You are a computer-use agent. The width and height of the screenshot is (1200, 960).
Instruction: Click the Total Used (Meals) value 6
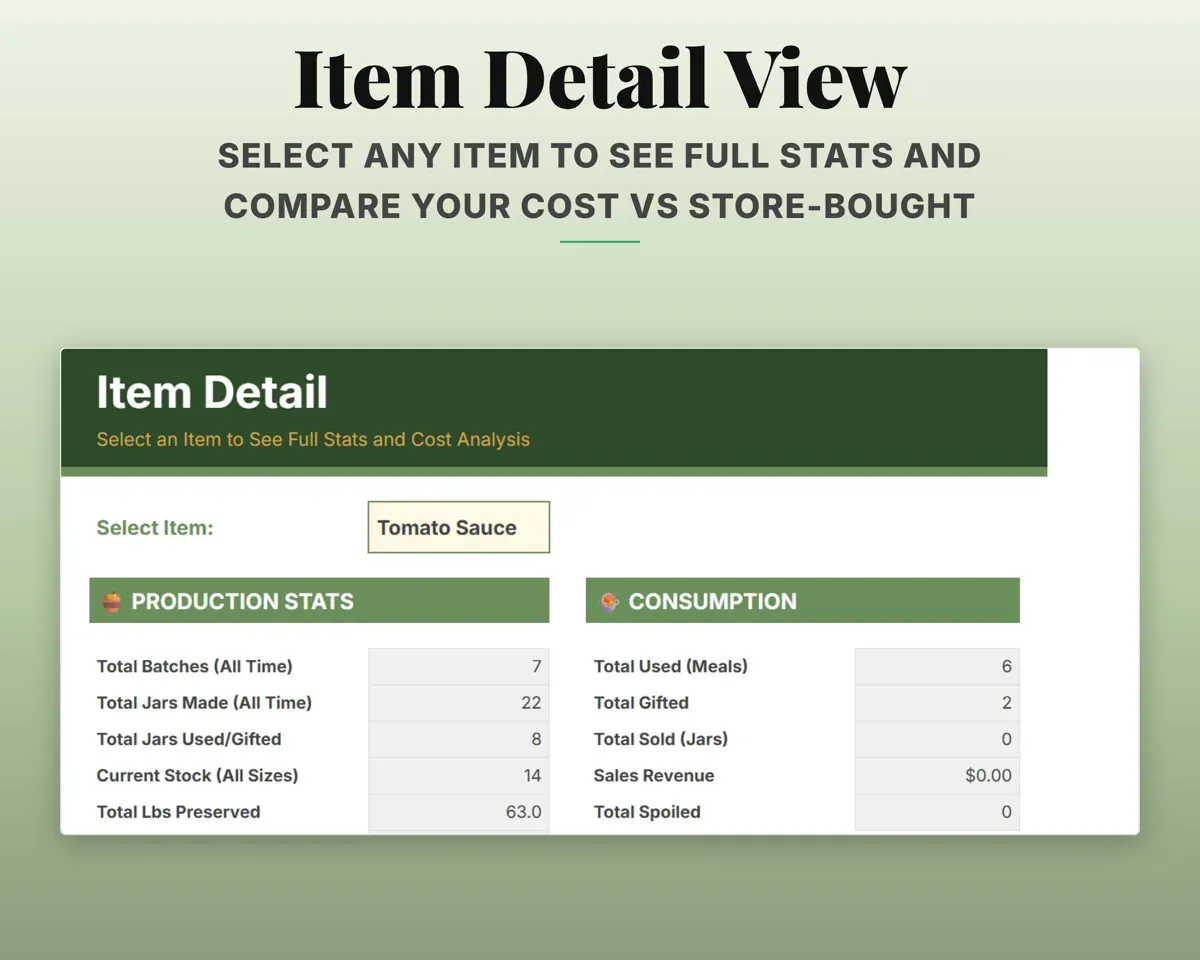[937, 666]
